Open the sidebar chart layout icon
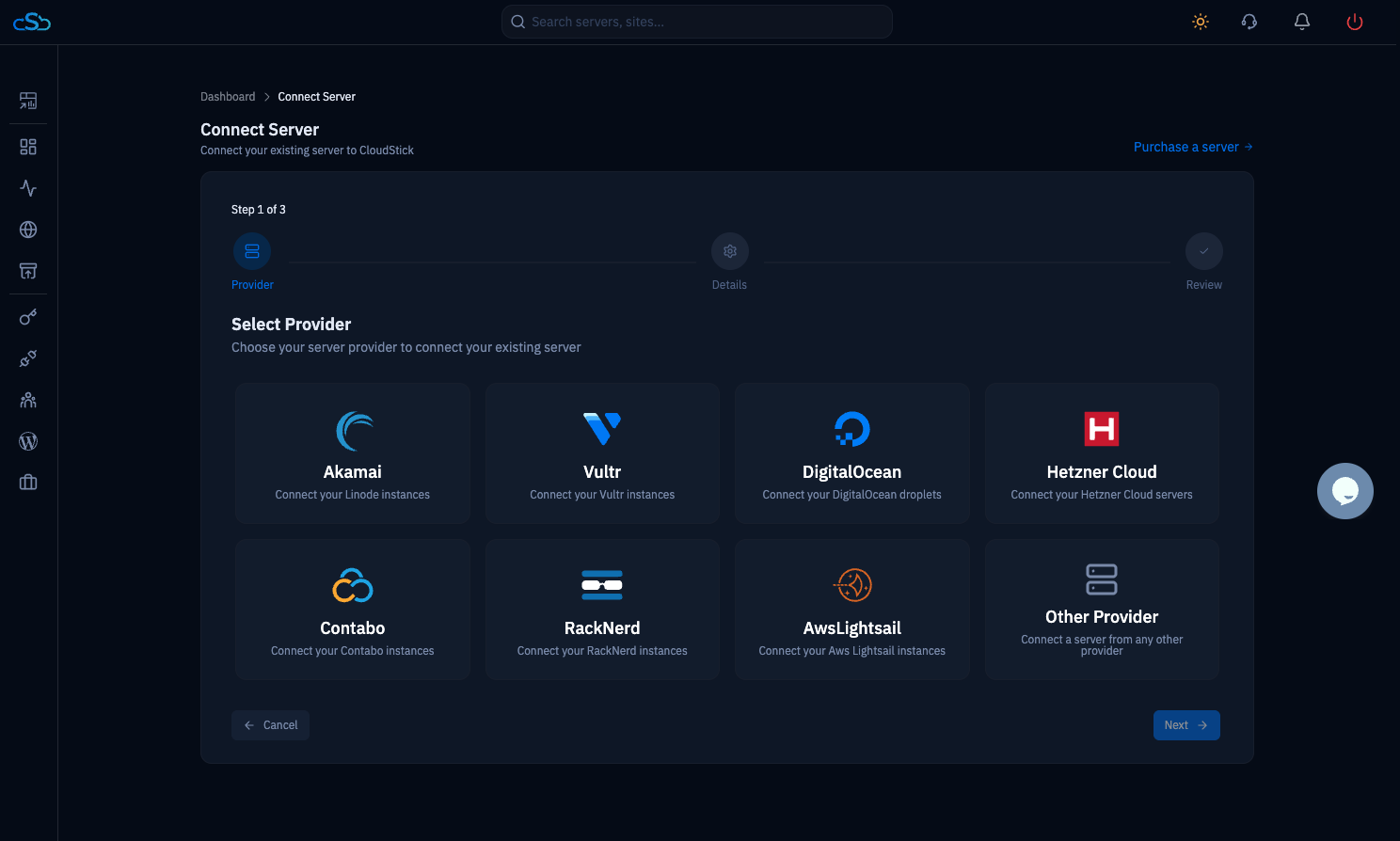1400x841 pixels. 28,101
